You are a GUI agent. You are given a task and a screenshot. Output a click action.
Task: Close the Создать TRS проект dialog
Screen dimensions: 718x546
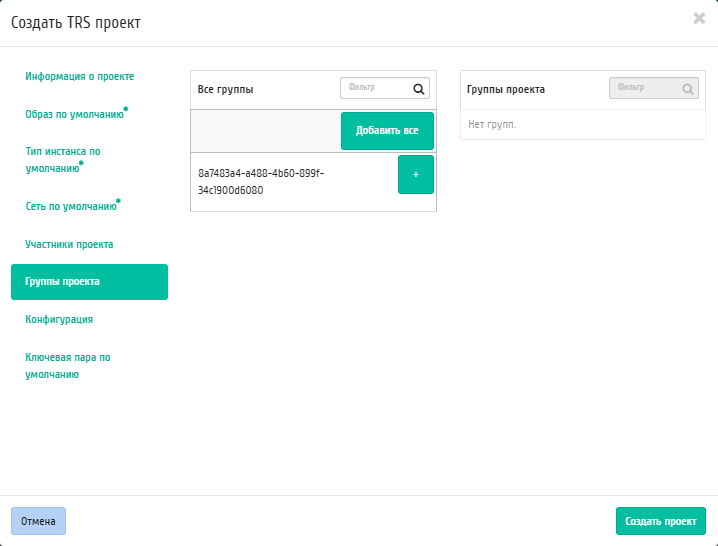699,18
